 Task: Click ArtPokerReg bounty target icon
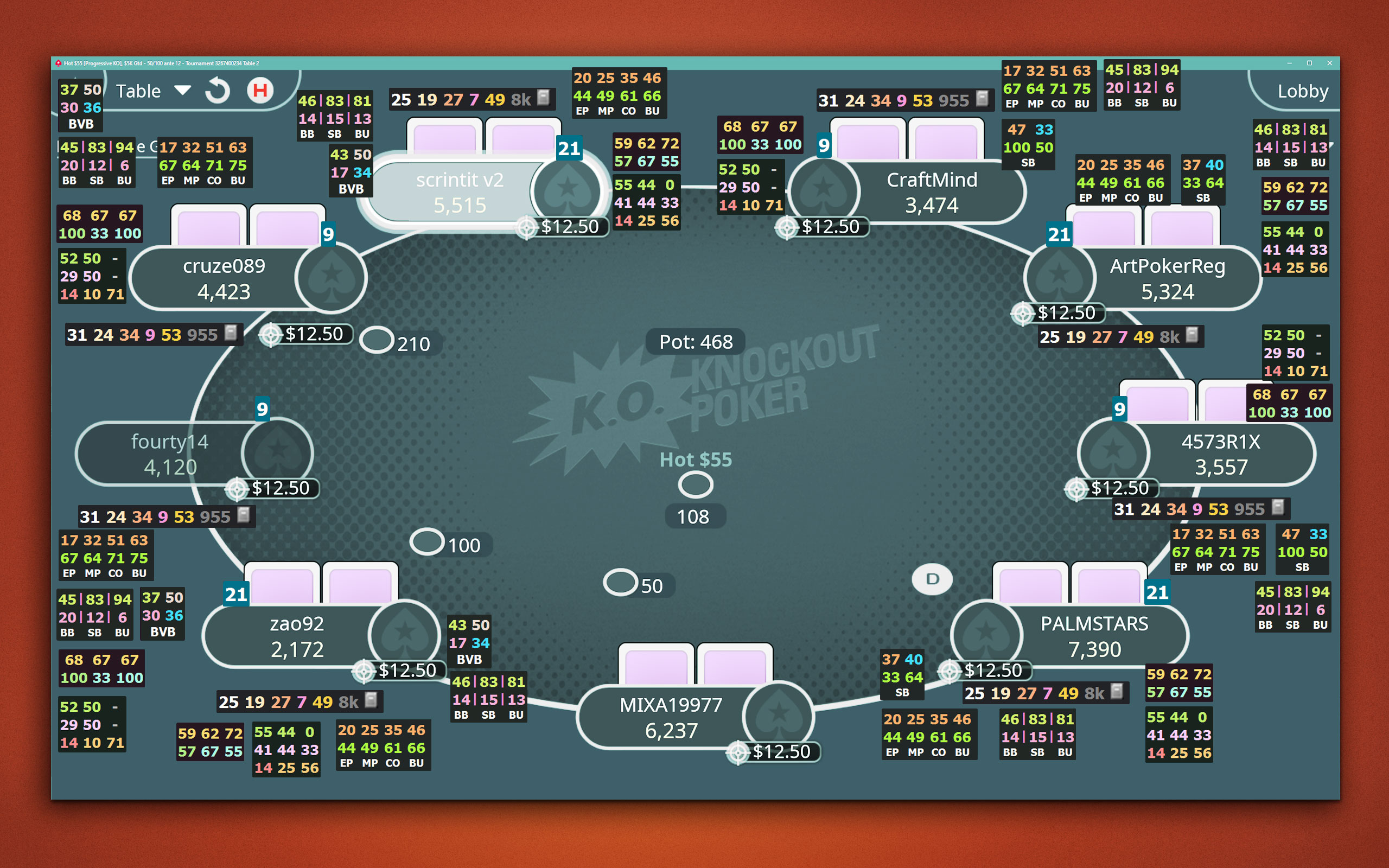tap(1022, 314)
